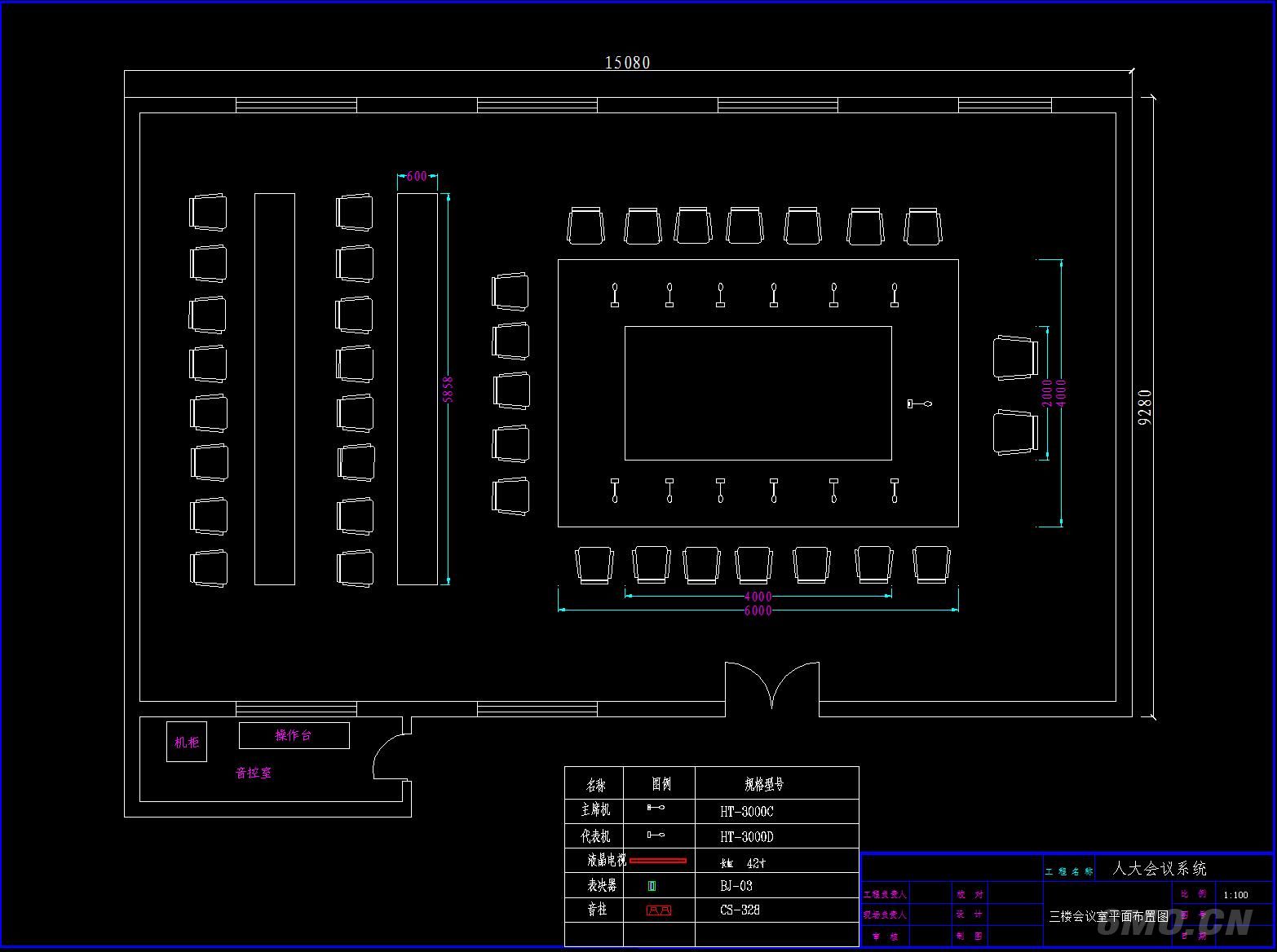
Task: Select the 机柜 cabinet box
Action: click(x=187, y=742)
